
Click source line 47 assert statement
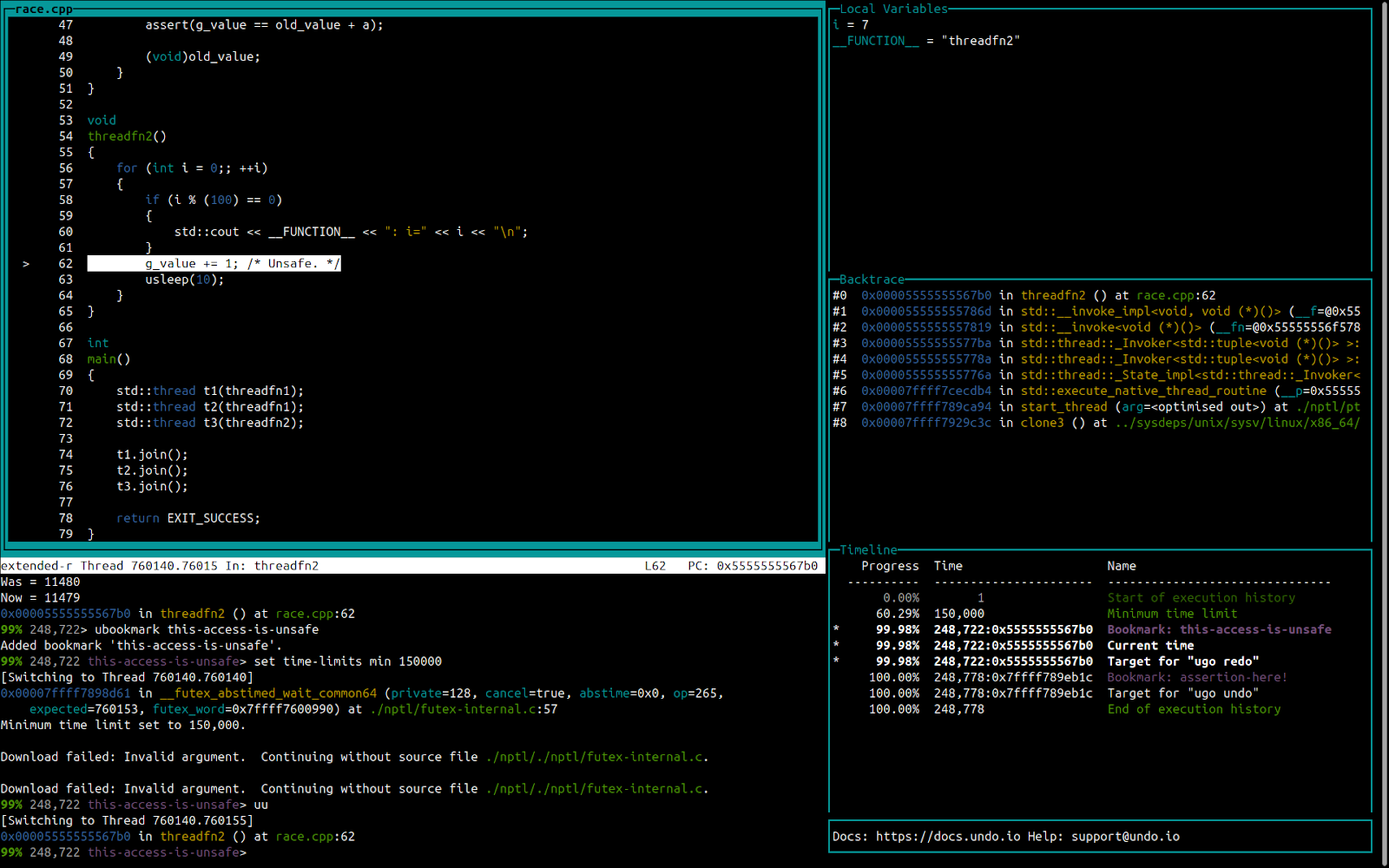[x=264, y=25]
